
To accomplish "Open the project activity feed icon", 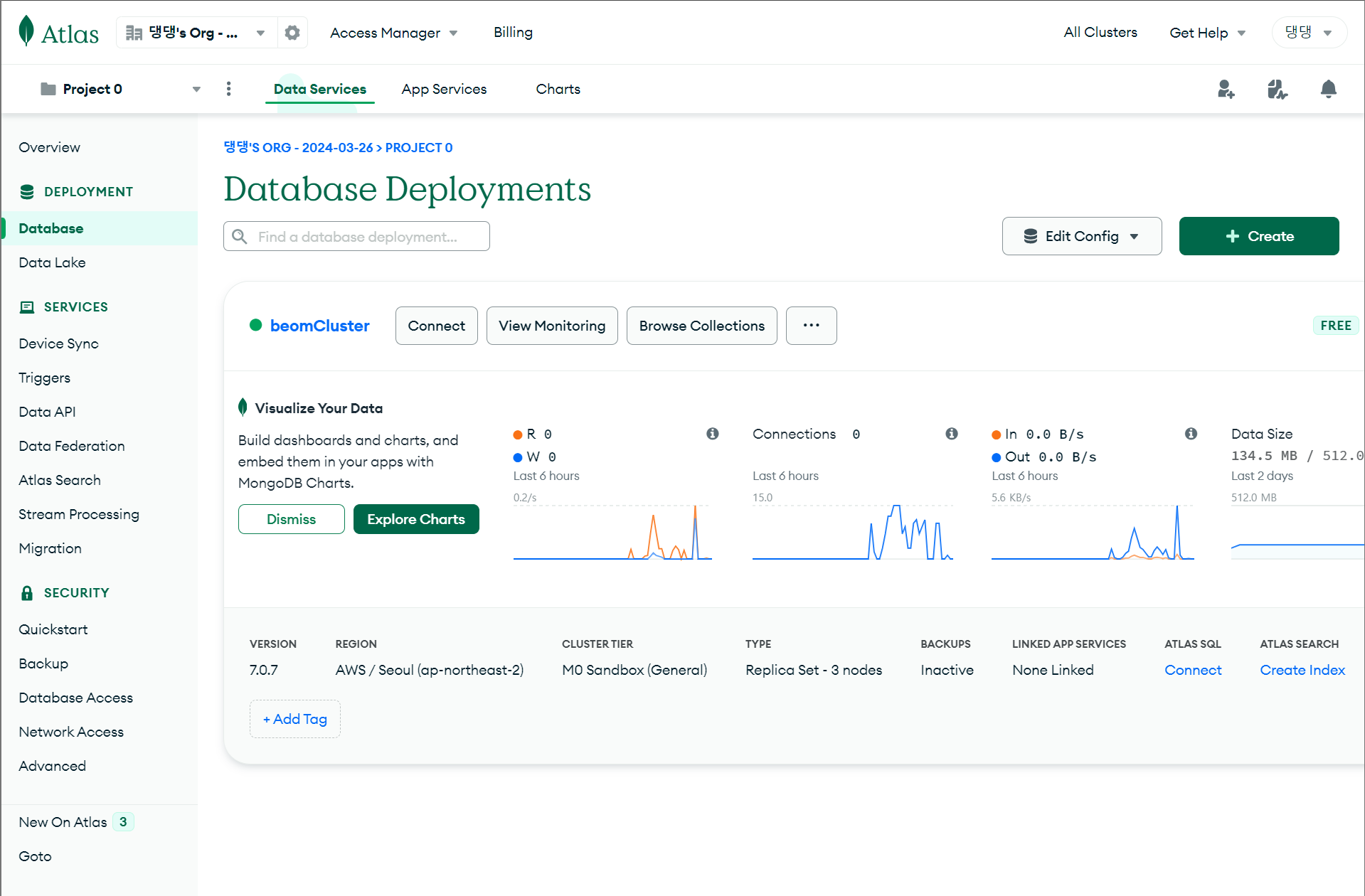I will click(1277, 89).
